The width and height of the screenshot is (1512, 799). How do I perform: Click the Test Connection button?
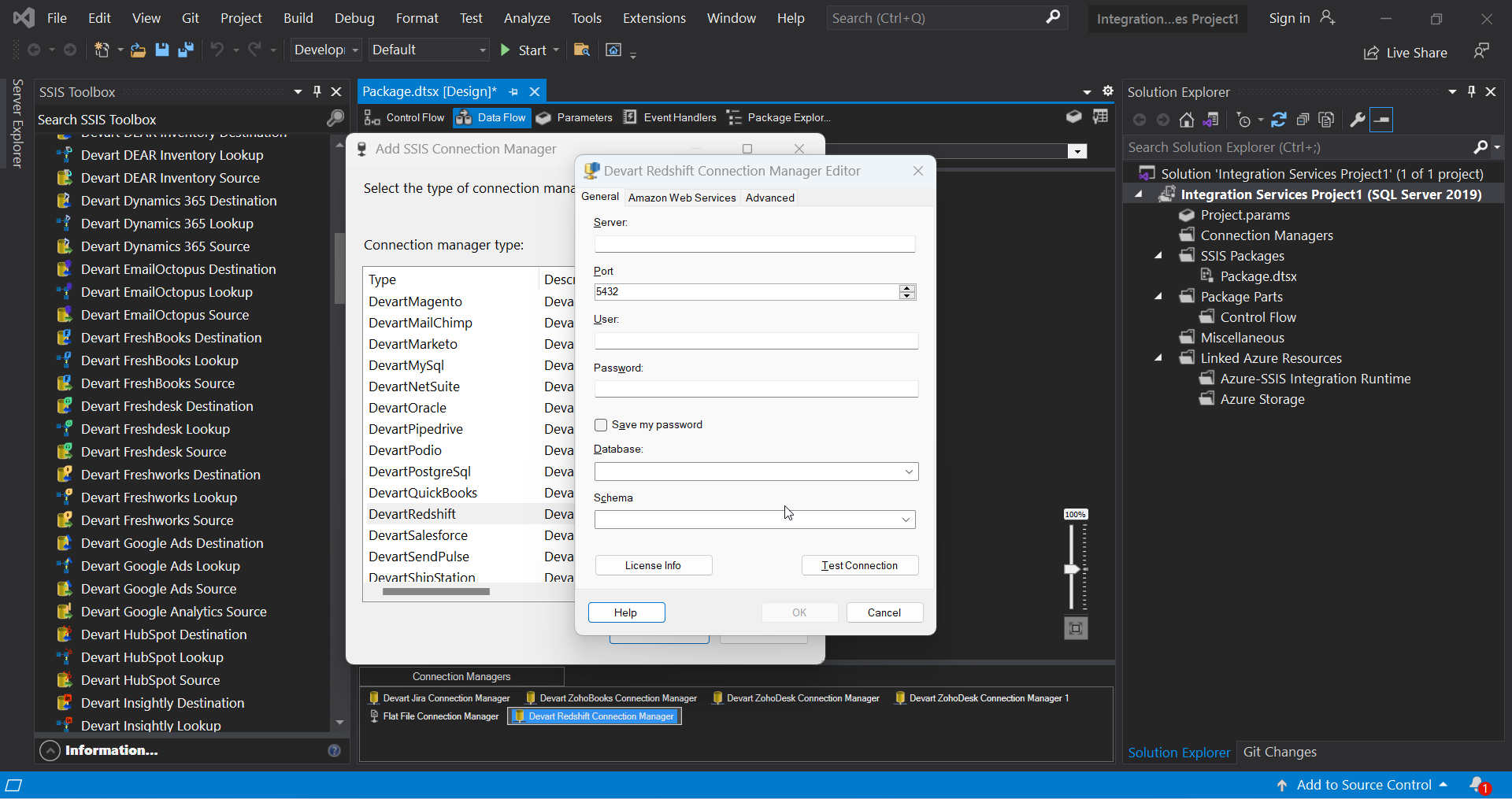coord(860,565)
